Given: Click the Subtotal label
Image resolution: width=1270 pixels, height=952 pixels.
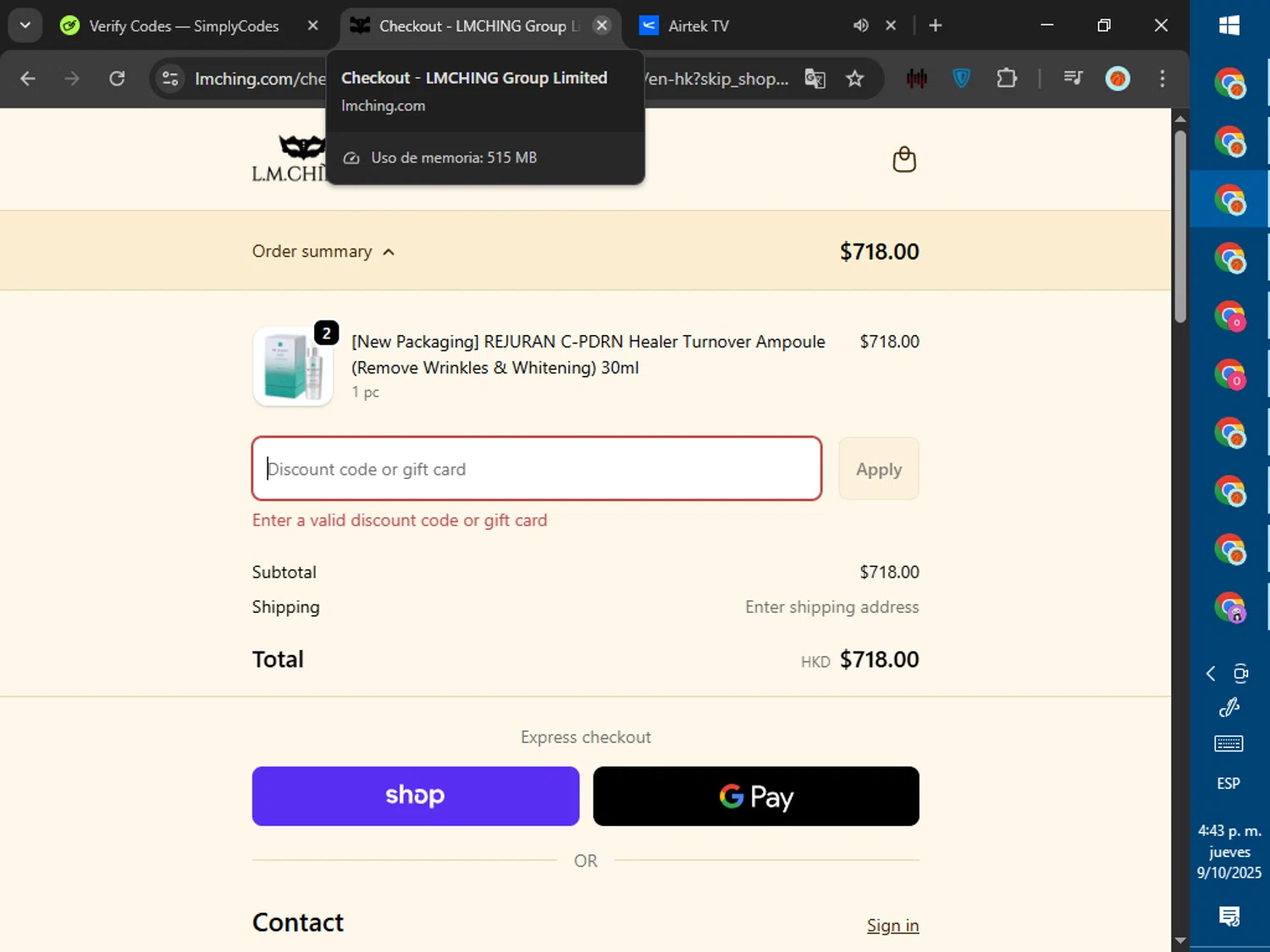Looking at the screenshot, I should pos(284,572).
